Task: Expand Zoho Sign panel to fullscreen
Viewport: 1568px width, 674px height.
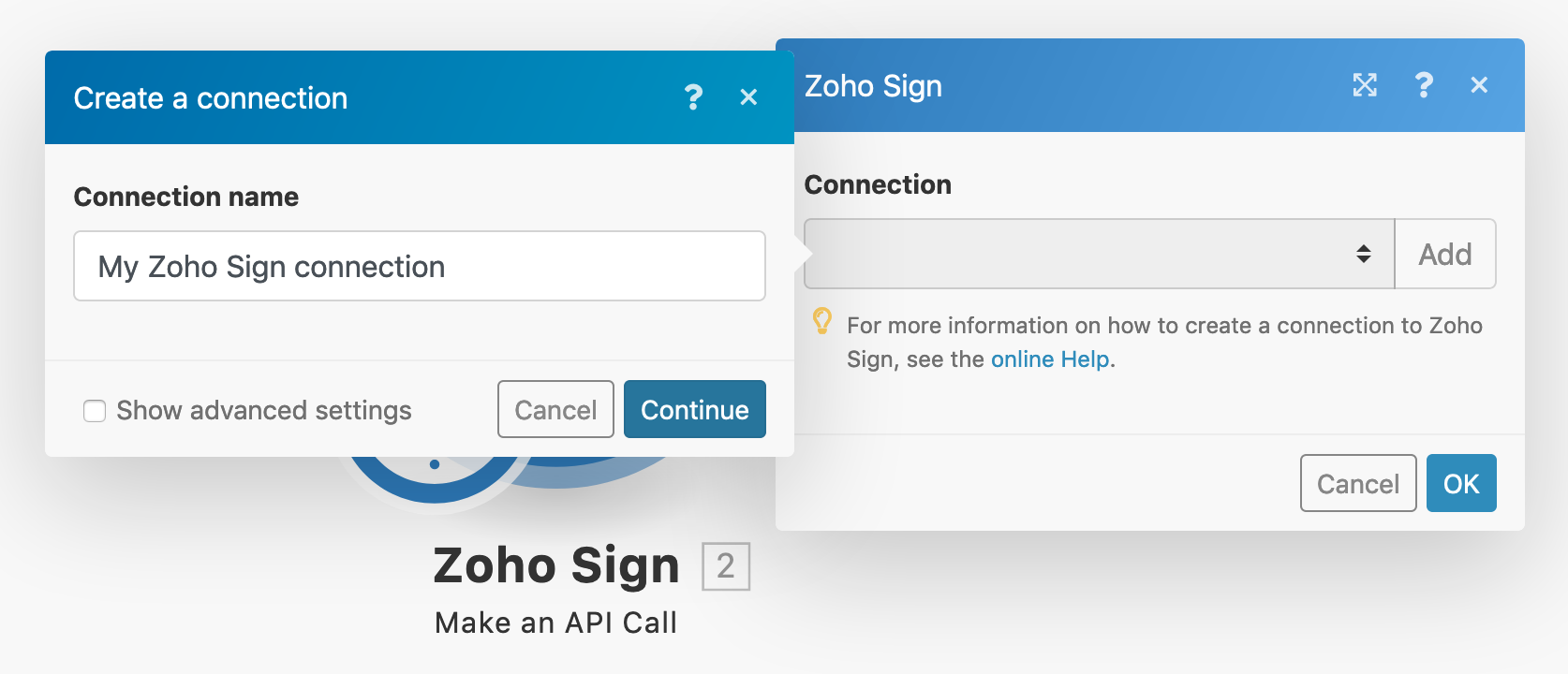Action: pos(1365,85)
